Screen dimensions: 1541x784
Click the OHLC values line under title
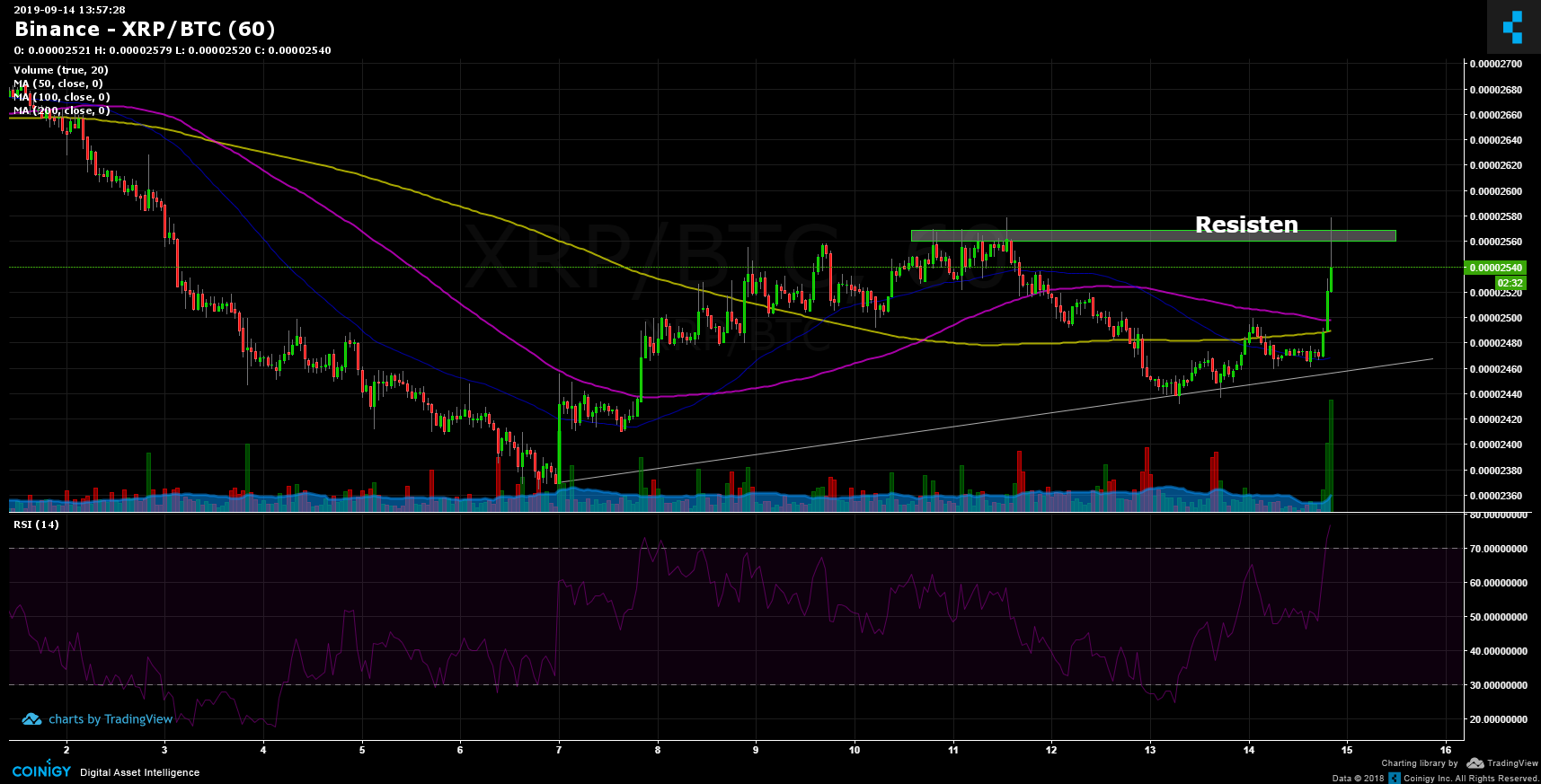[173, 50]
